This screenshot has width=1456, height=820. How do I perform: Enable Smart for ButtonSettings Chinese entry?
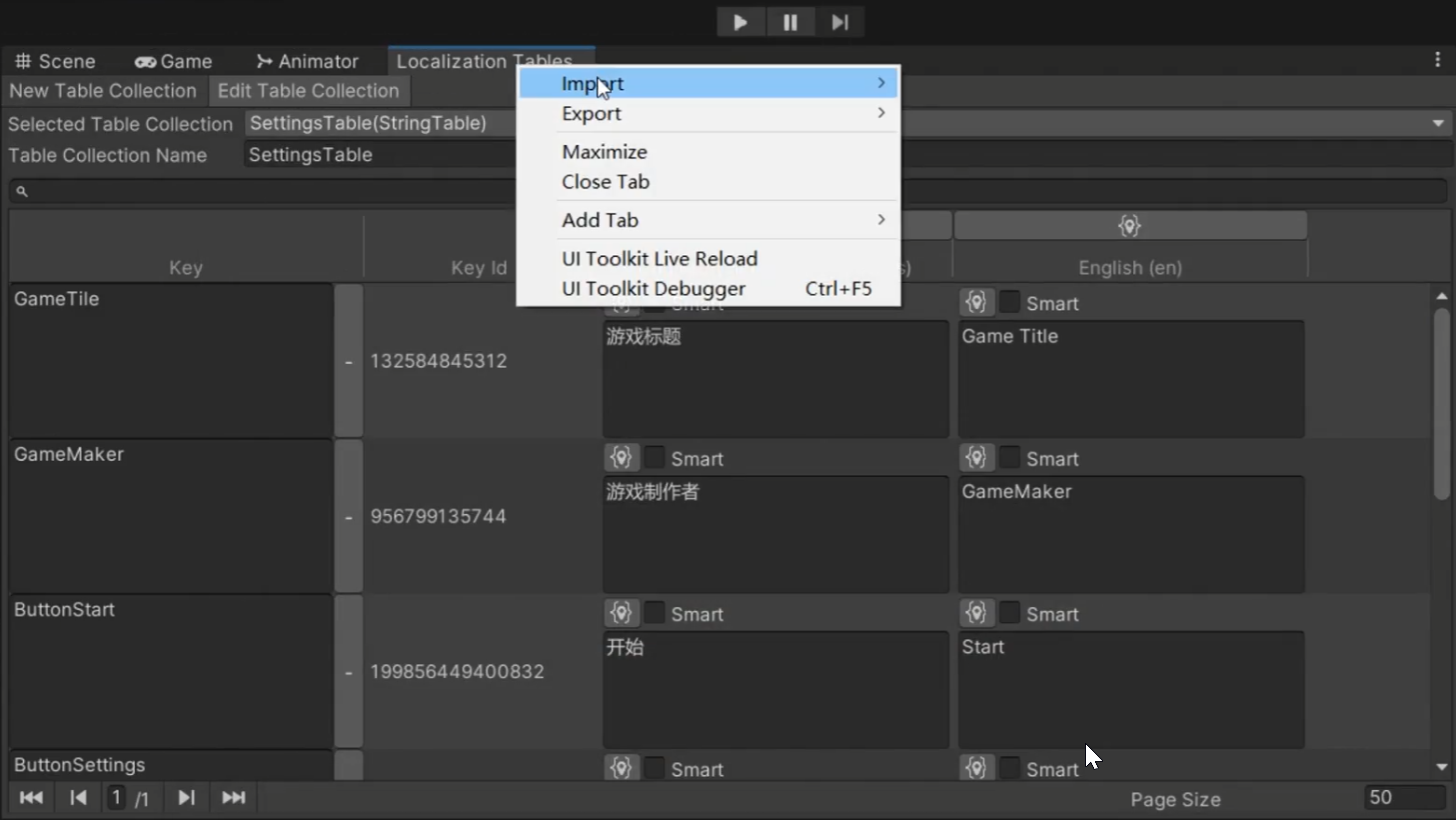(x=655, y=767)
